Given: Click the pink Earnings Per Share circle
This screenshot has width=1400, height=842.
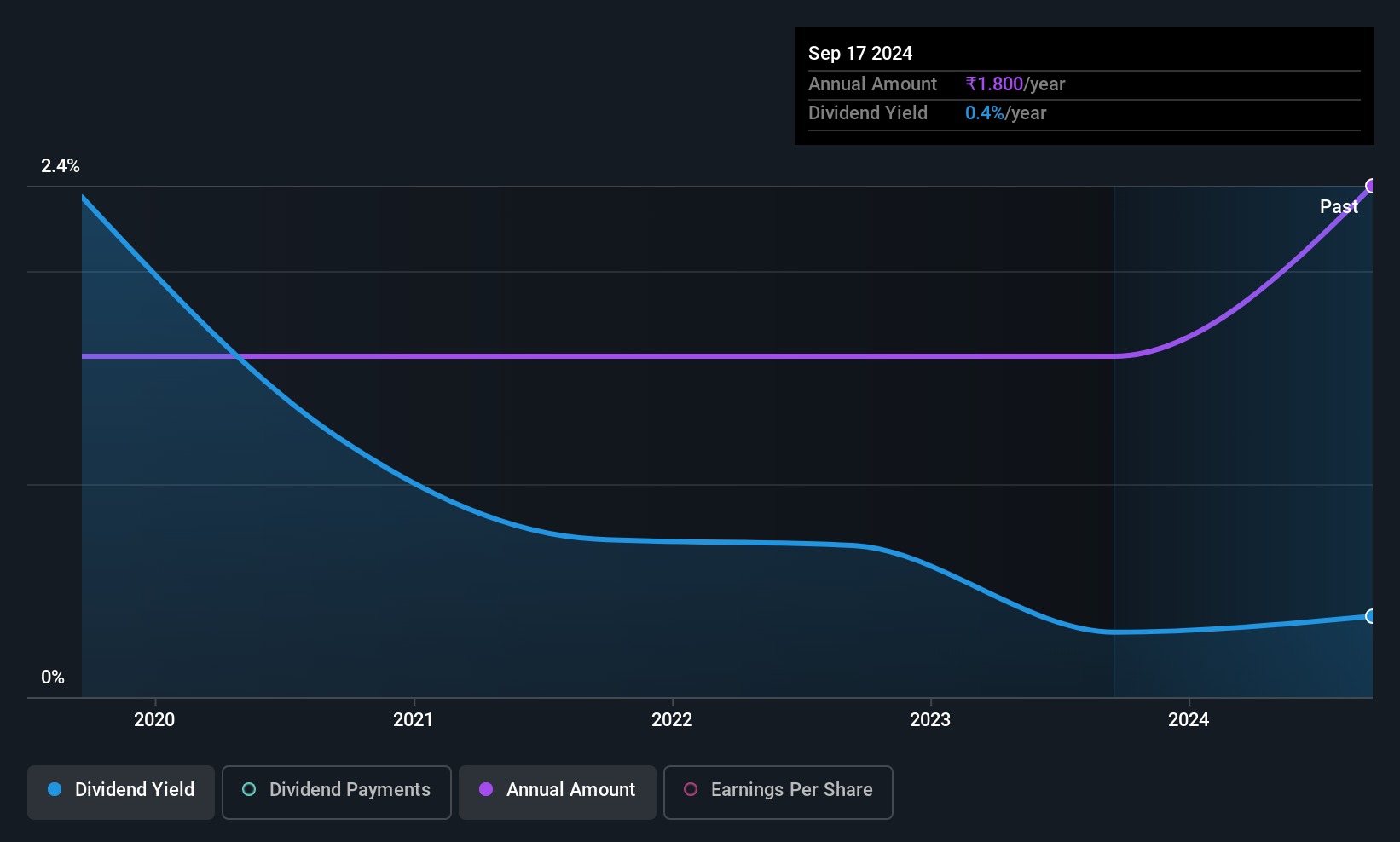Looking at the screenshot, I should click(691, 789).
